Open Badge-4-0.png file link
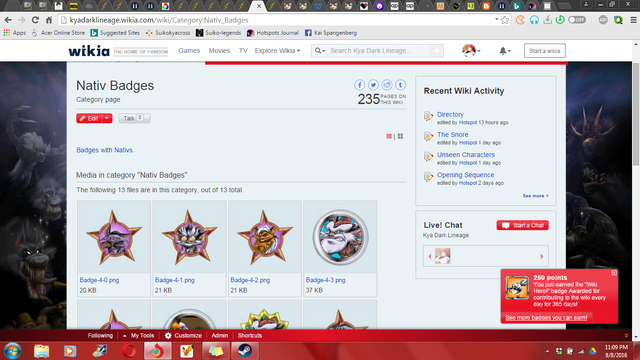The height and width of the screenshot is (360, 640). [x=99, y=280]
